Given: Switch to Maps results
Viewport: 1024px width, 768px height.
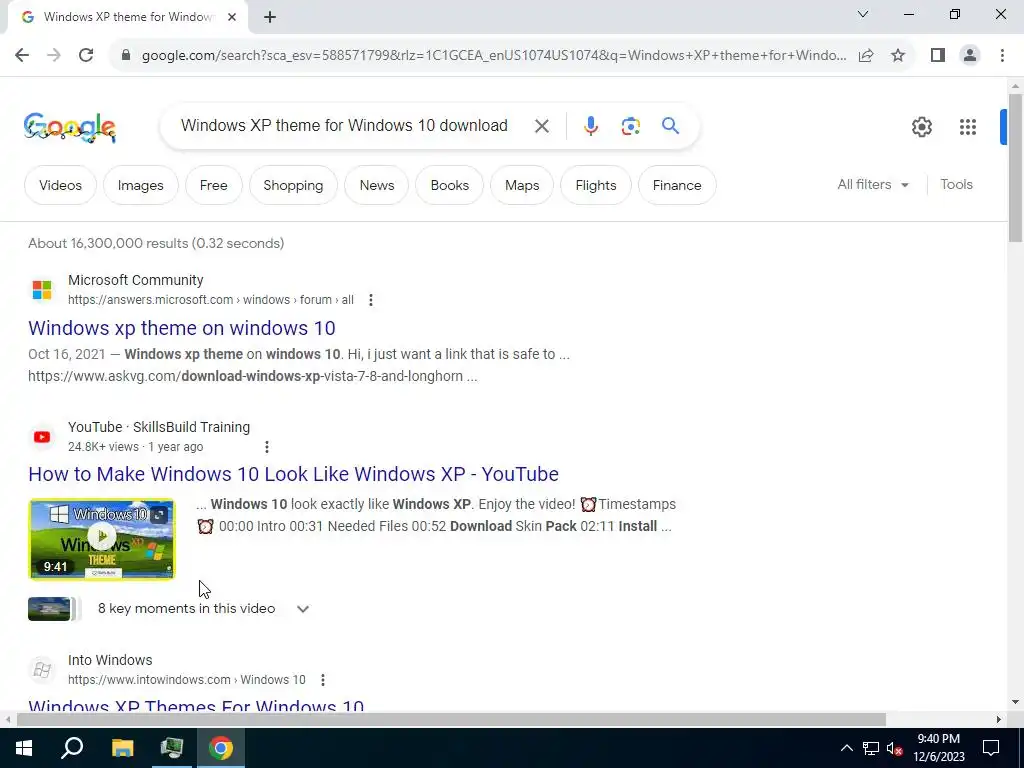Looking at the screenshot, I should (522, 185).
